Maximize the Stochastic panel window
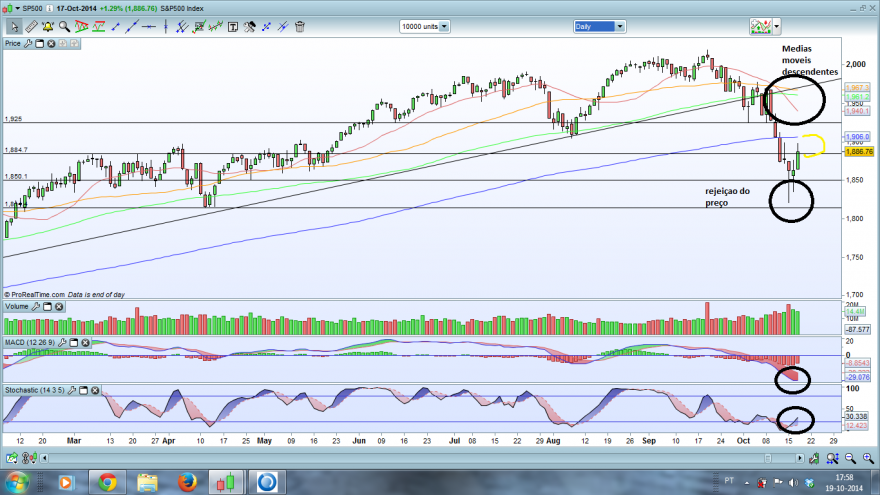Screen dimensions: 880x495 [84, 390]
